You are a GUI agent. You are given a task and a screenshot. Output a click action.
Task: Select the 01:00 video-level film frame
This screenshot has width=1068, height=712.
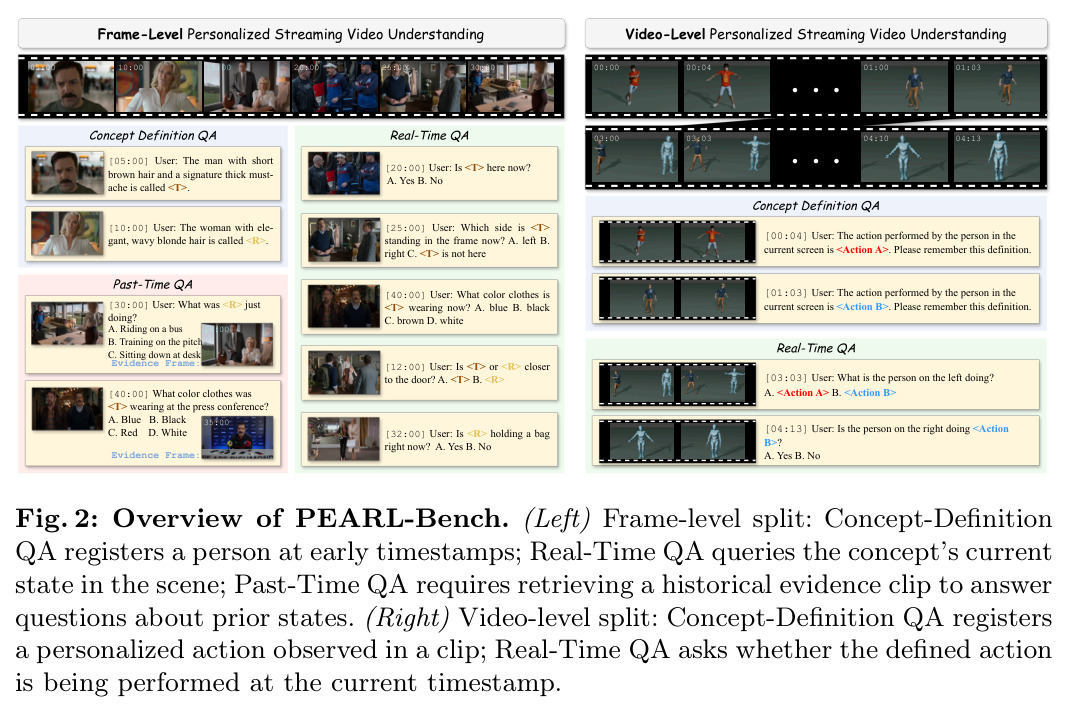point(905,87)
